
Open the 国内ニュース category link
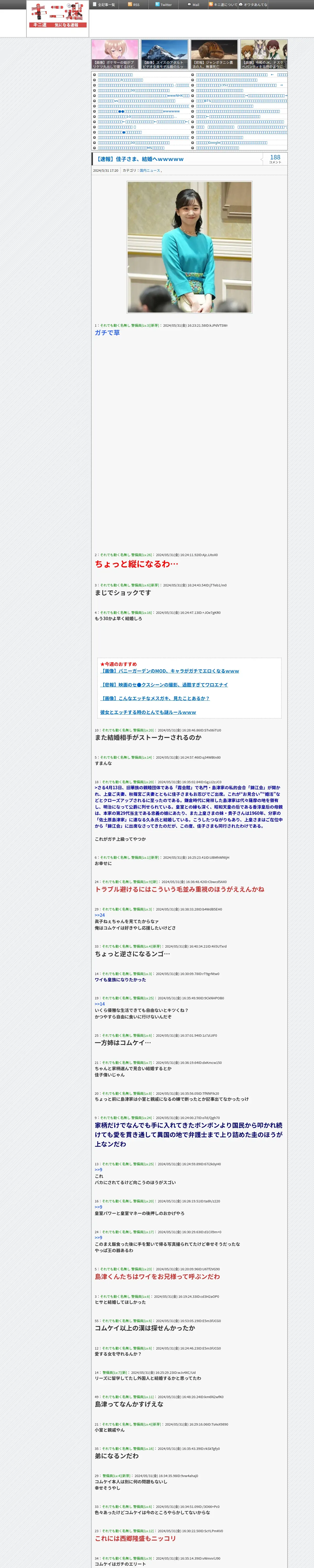click(x=149, y=170)
